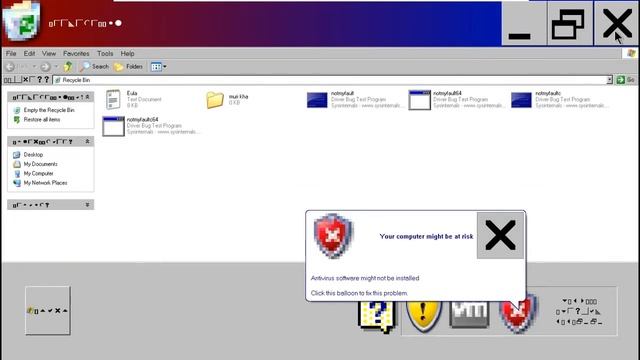Click Restore all items
The image size is (640, 360).
coord(42,120)
